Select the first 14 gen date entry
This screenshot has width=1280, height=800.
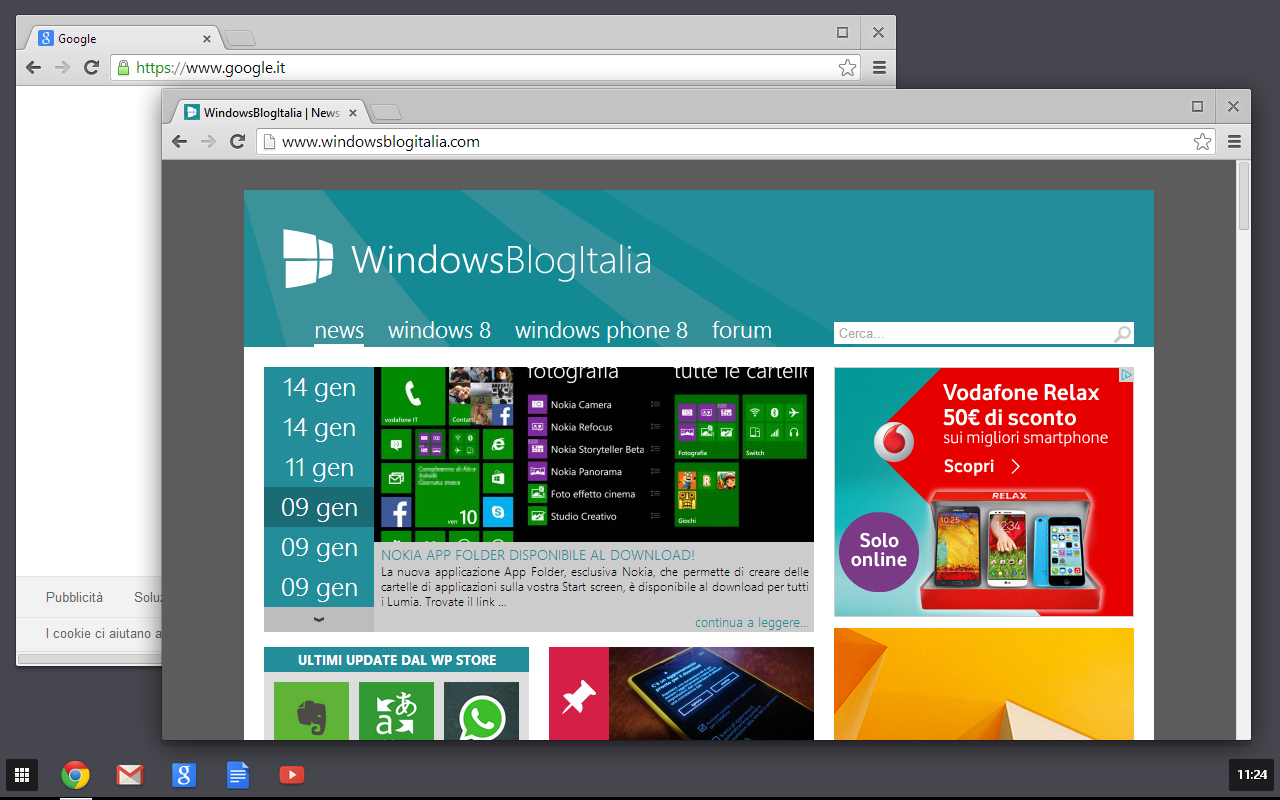point(319,387)
